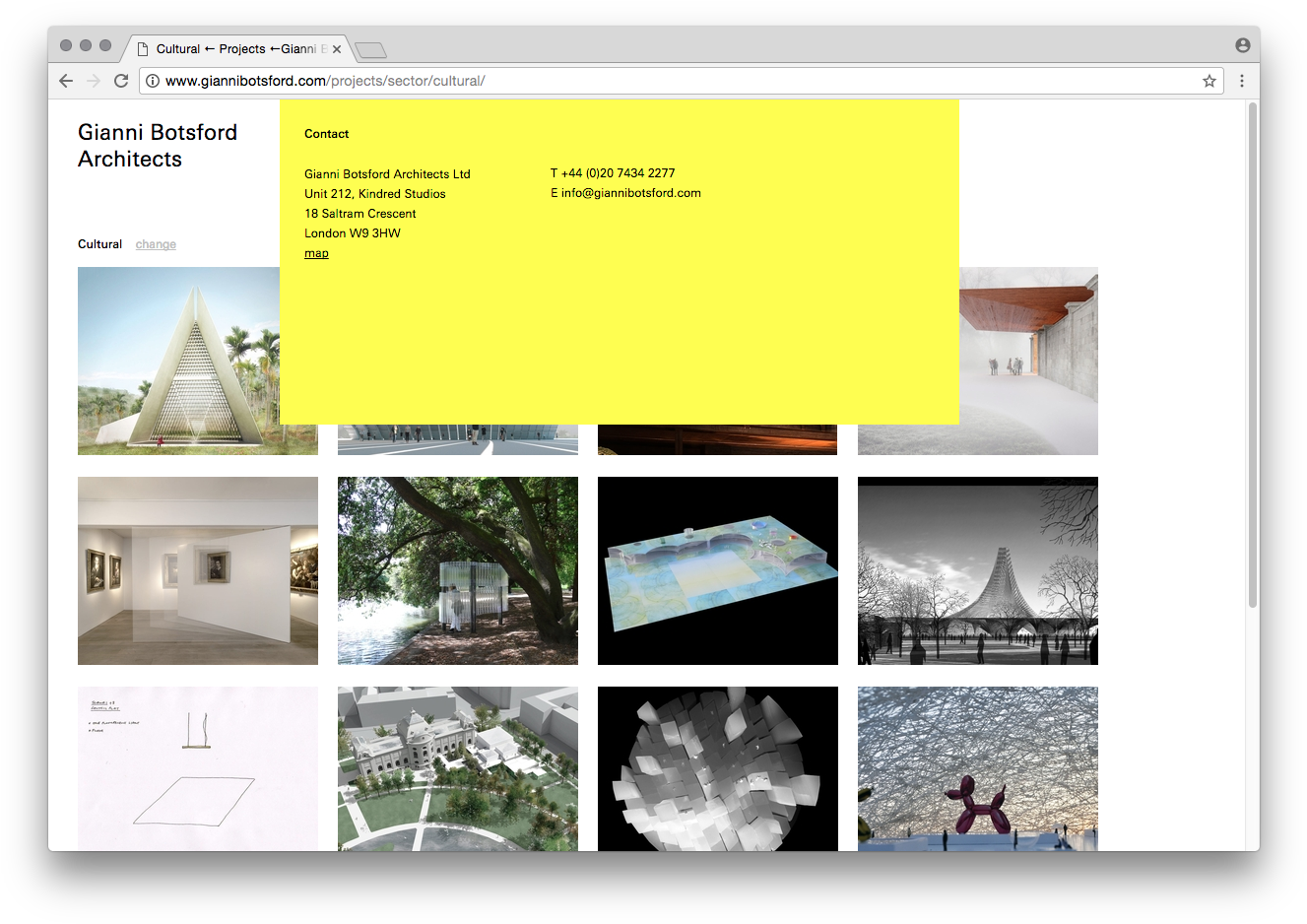The image size is (1307, 924).
Task: Go to Gianni Botsford Architects home logo
Action: (x=158, y=146)
